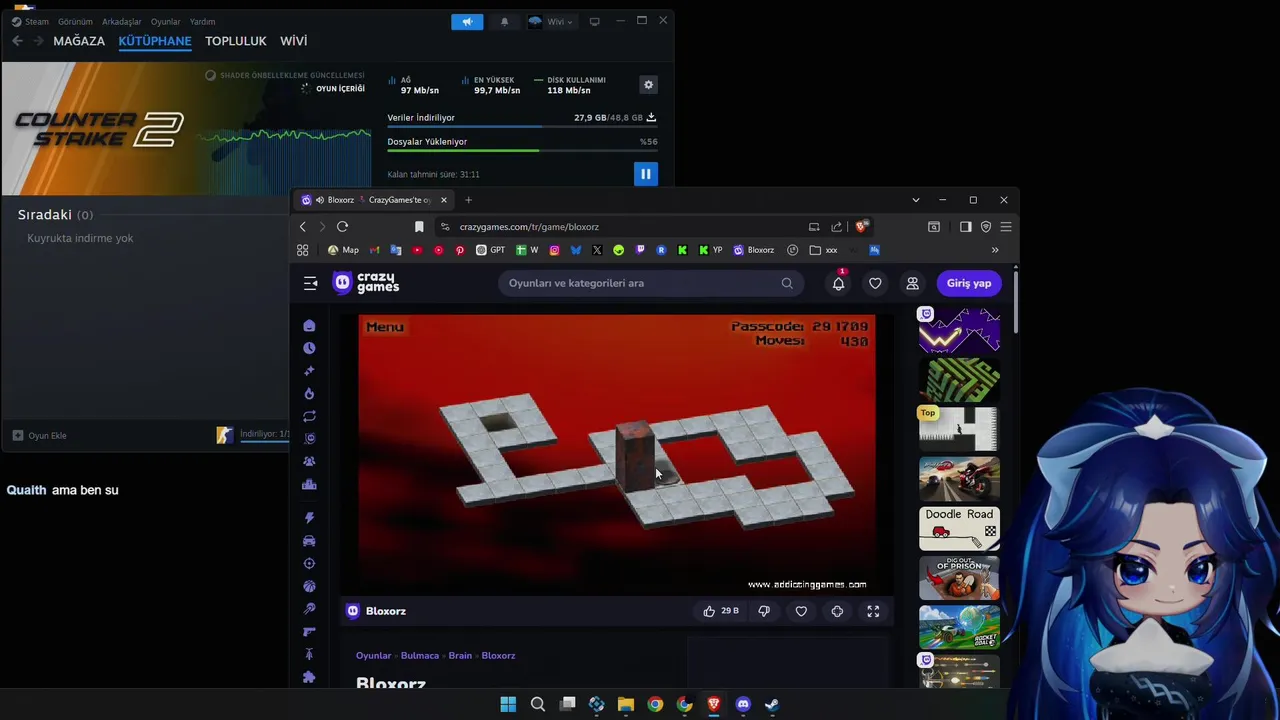Go back in Steam navigation
This screenshot has width=1280, height=720.
point(17,41)
